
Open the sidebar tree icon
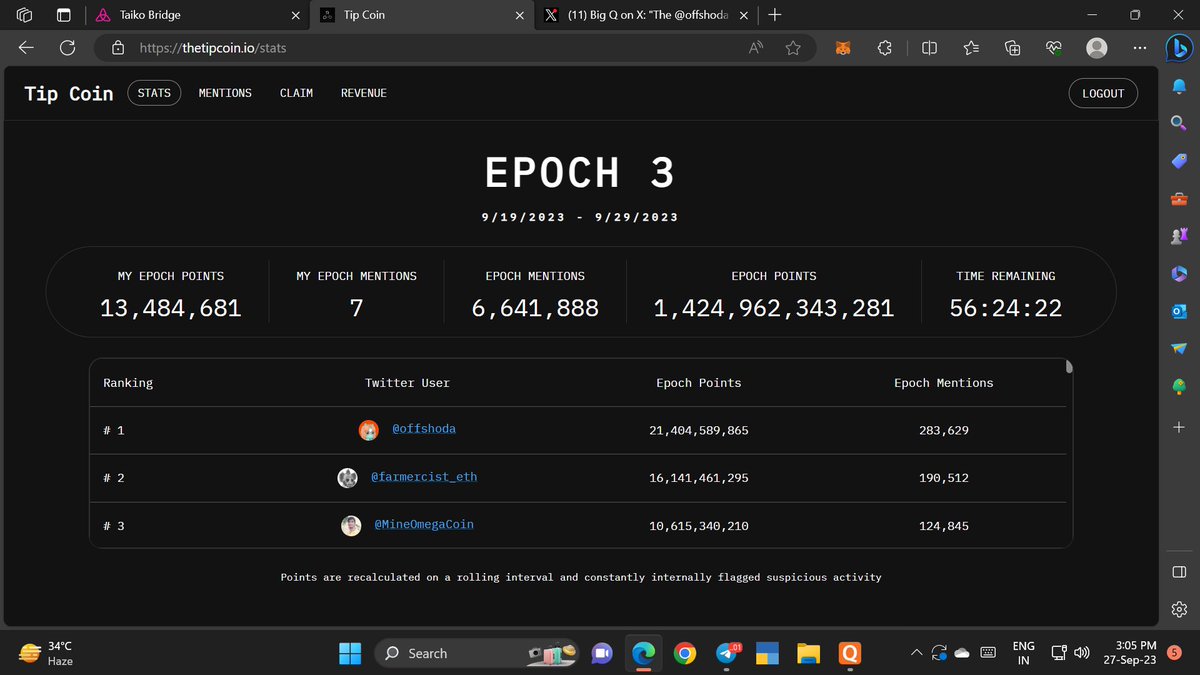[x=1178, y=387]
